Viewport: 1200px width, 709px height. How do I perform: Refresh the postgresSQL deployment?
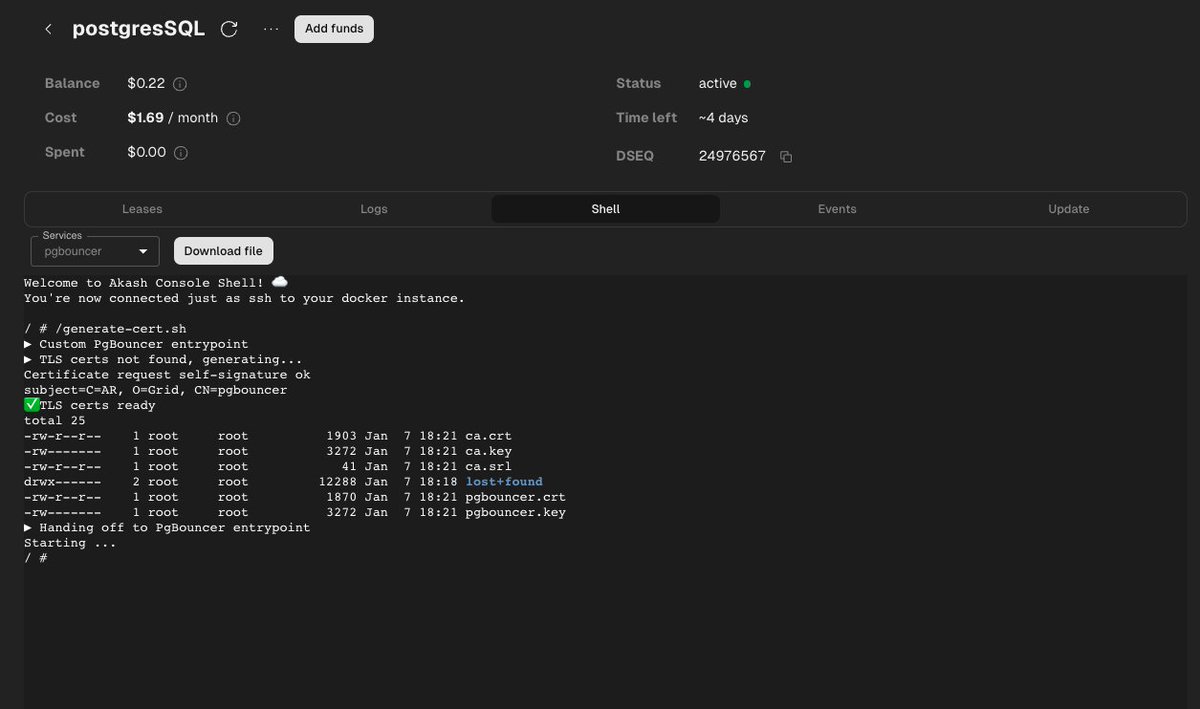(229, 29)
